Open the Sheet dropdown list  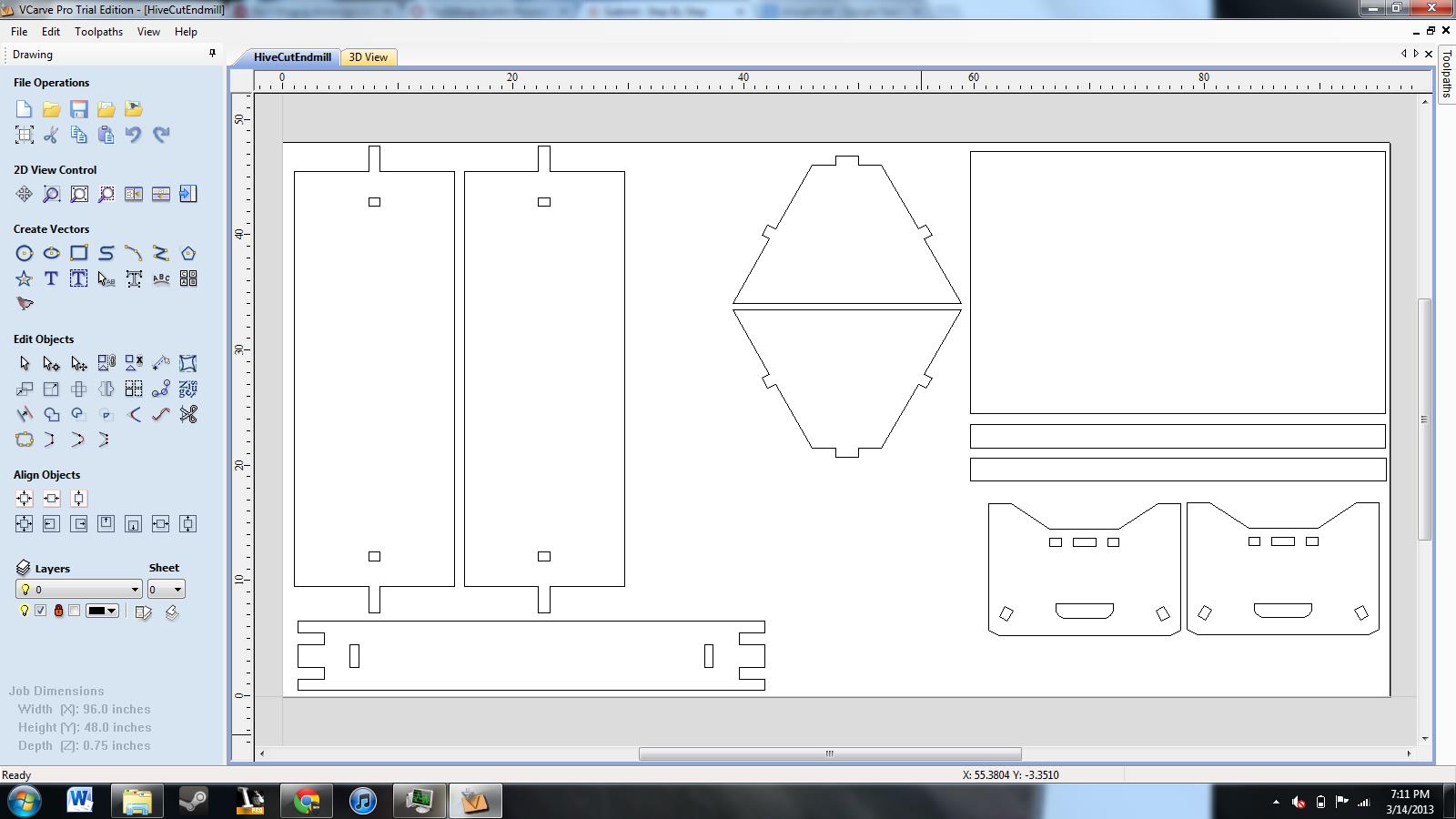[166, 589]
